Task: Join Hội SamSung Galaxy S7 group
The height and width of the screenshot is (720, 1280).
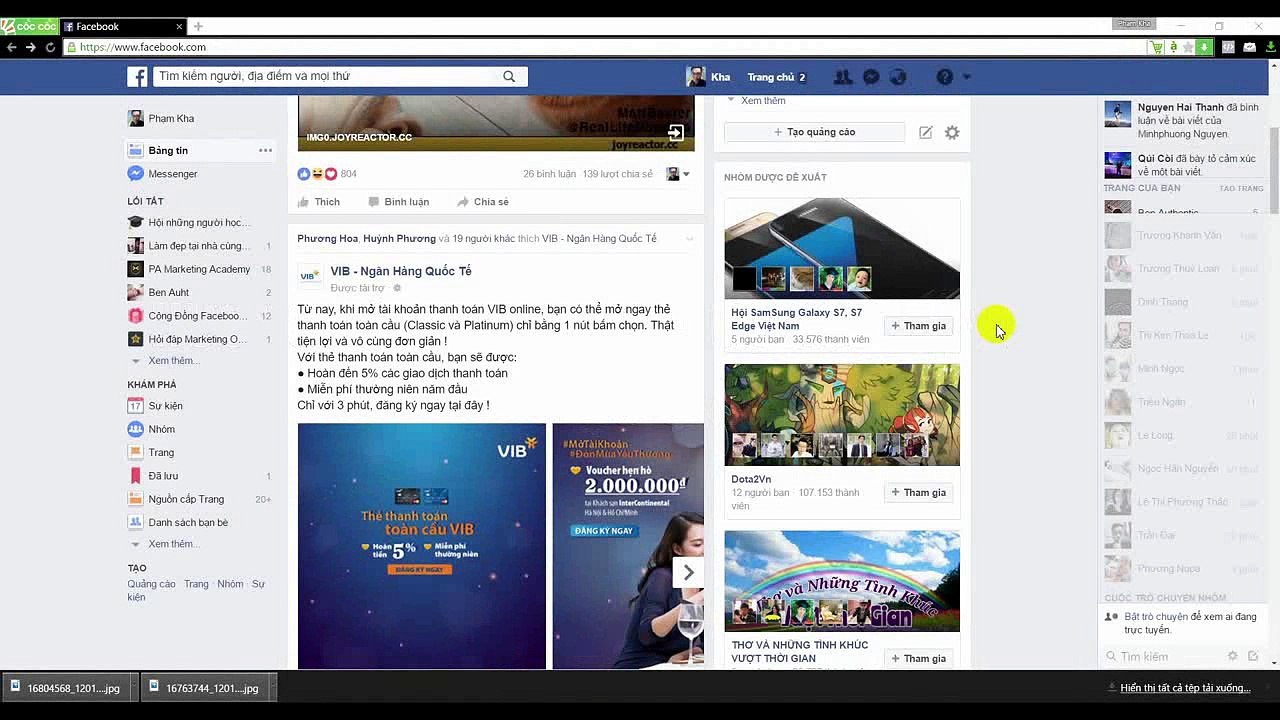Action: (x=919, y=326)
